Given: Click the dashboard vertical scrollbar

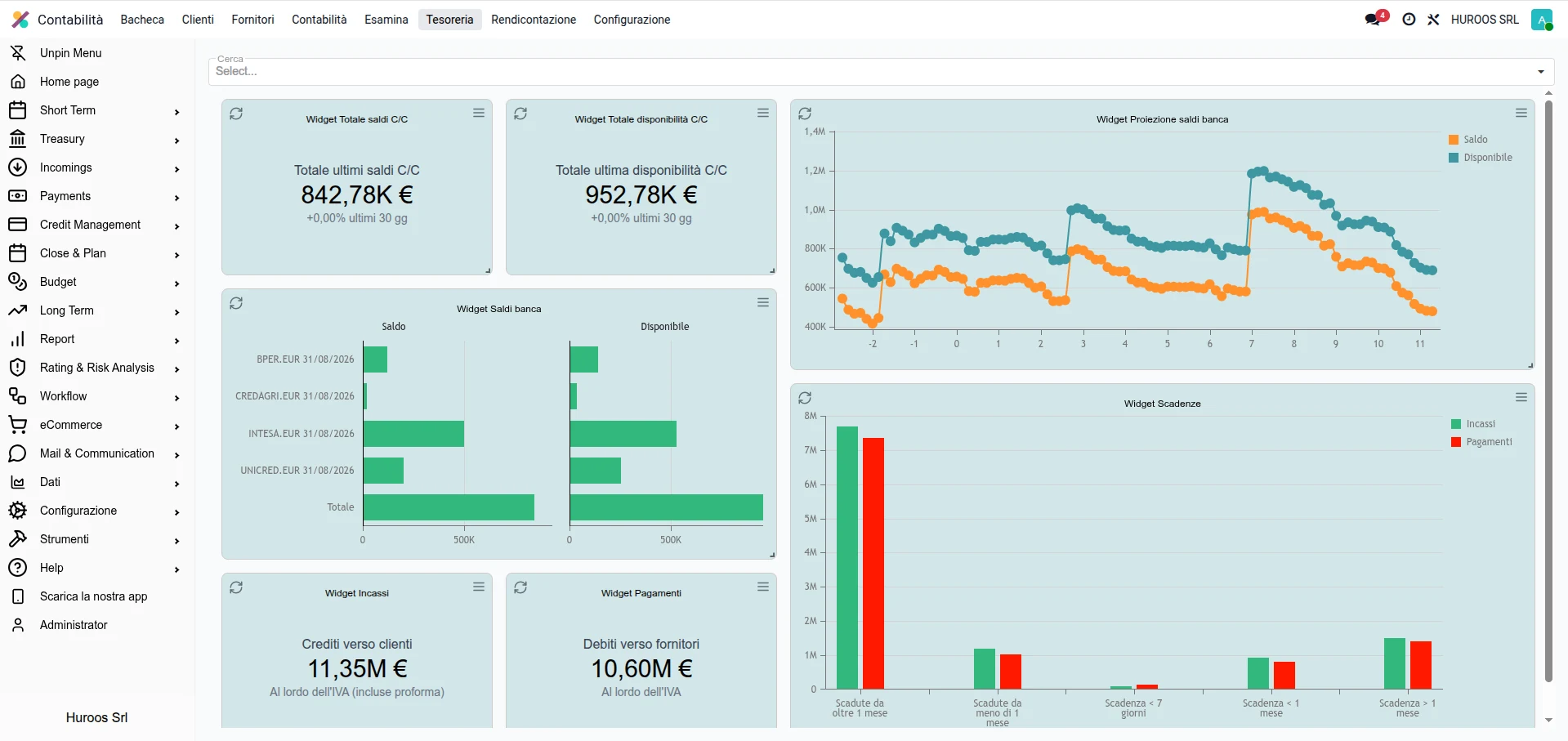Looking at the screenshot, I should 1548,391.
